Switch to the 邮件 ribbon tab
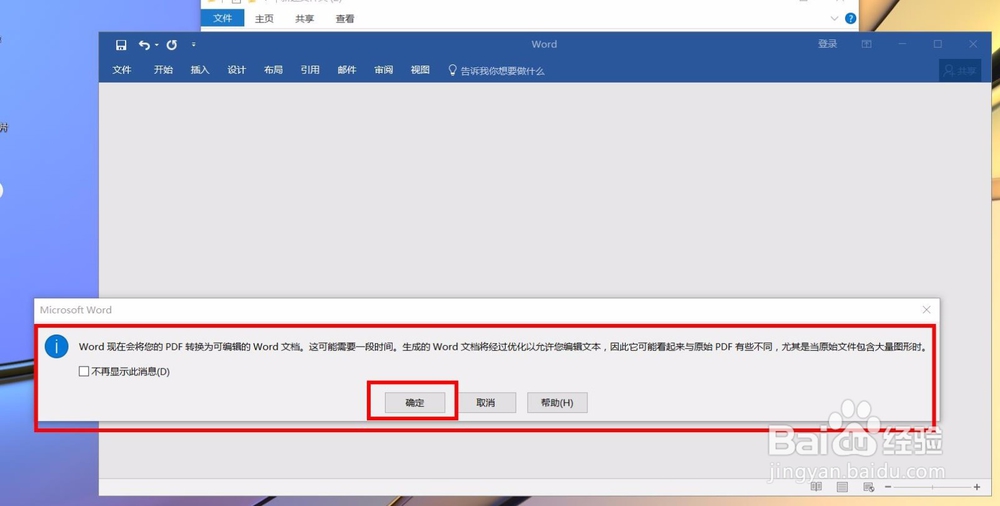This screenshot has height=506, width=1000. click(346, 70)
